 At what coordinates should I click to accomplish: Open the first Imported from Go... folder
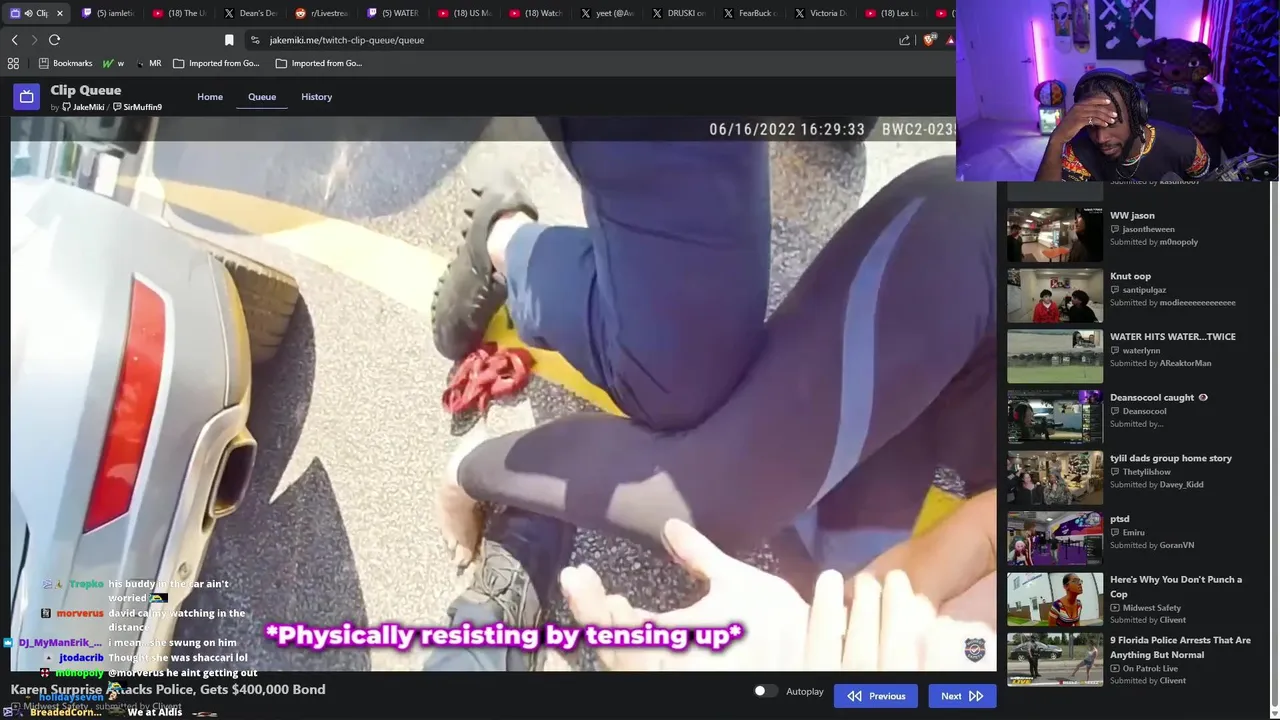pos(216,63)
